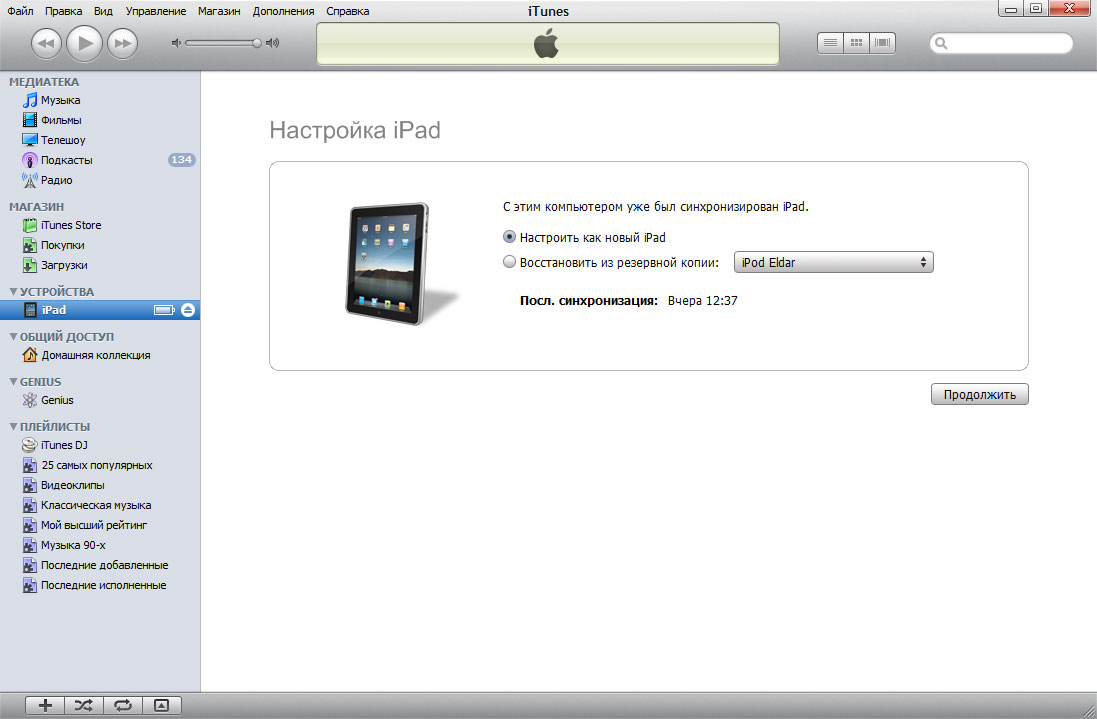Open the Дополнения menu
Screen dimensions: 1097x719
(x=283, y=11)
